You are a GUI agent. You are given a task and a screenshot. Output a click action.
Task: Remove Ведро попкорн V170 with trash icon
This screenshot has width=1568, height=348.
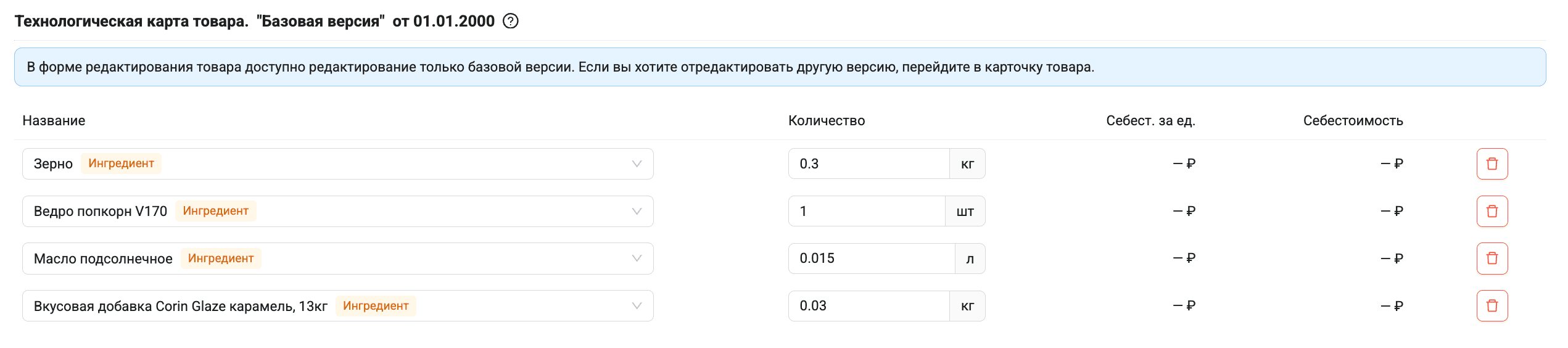1492,211
